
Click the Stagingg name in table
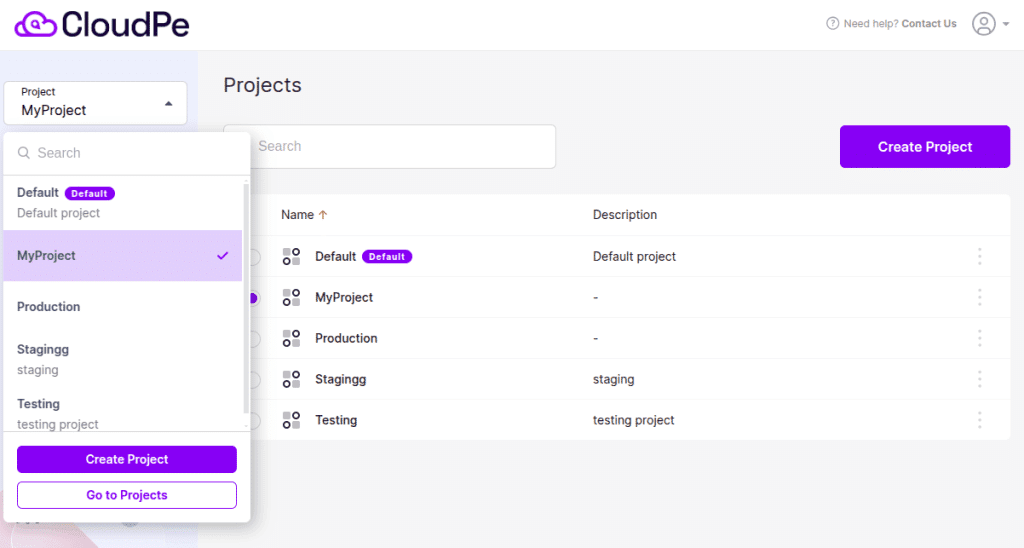[x=340, y=379]
